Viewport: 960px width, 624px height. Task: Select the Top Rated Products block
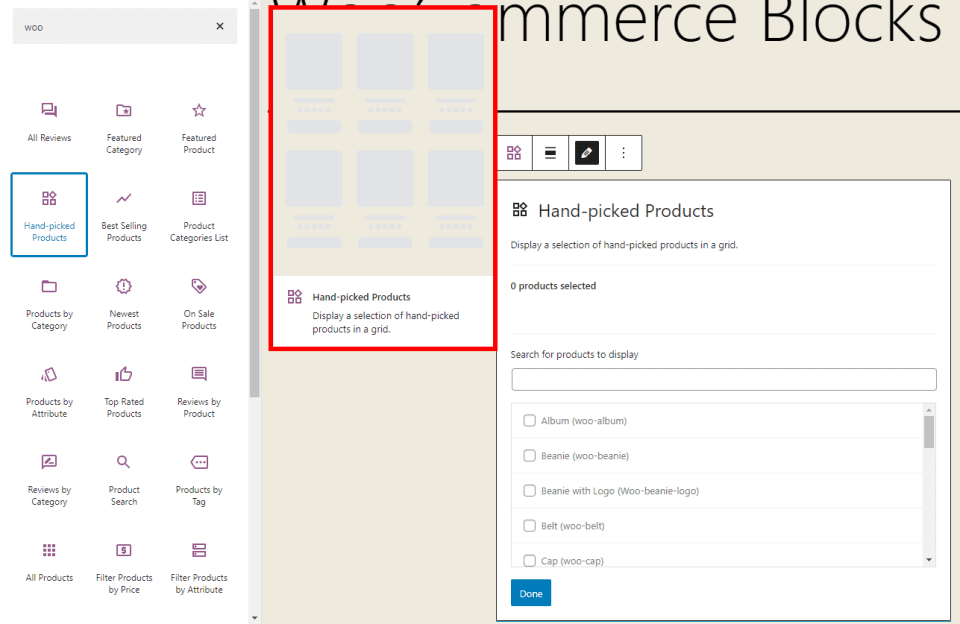pyautogui.click(x=123, y=388)
